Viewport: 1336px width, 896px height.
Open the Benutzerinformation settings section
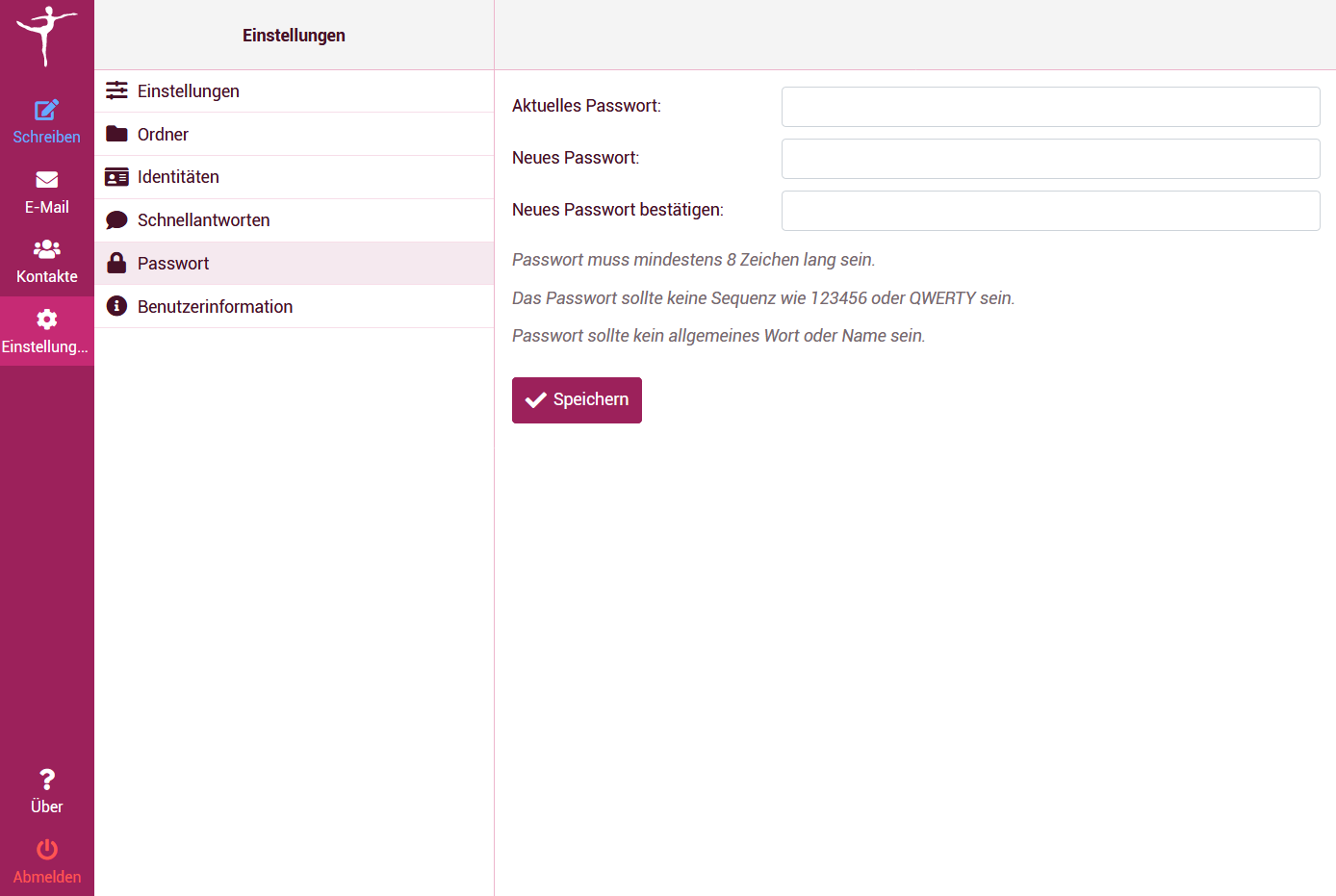pyautogui.click(x=295, y=307)
